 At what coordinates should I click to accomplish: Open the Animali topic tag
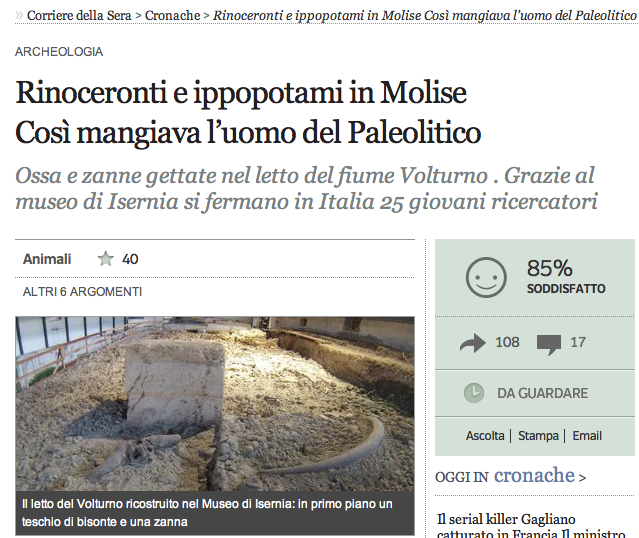[47, 259]
